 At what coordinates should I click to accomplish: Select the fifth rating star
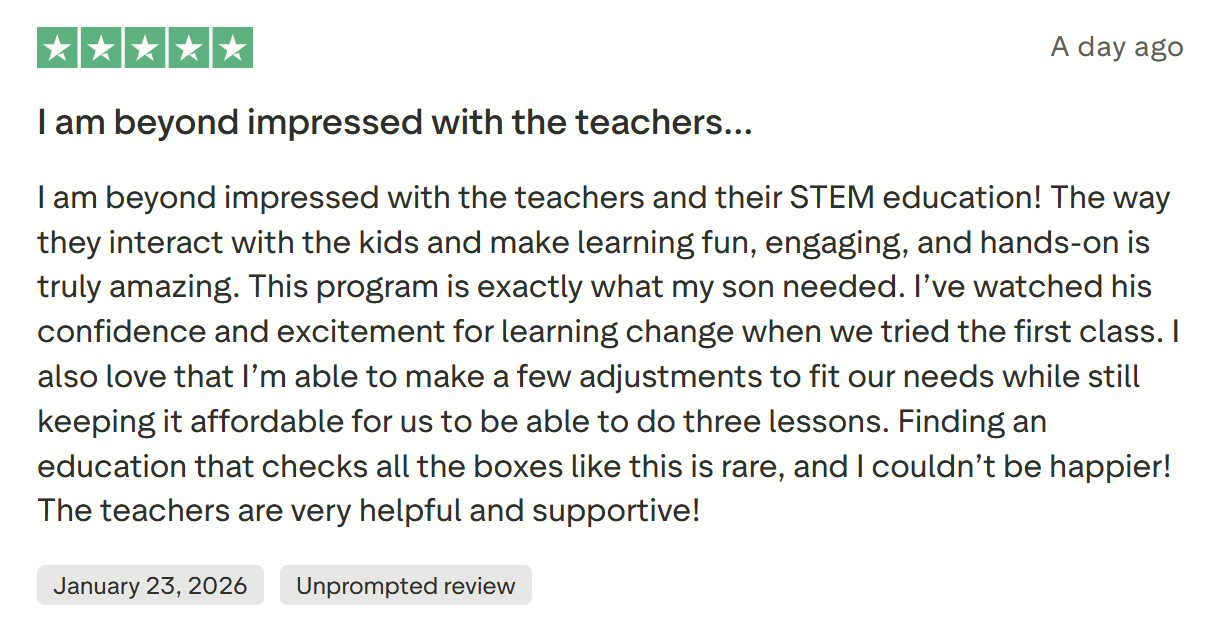pyautogui.click(x=231, y=48)
